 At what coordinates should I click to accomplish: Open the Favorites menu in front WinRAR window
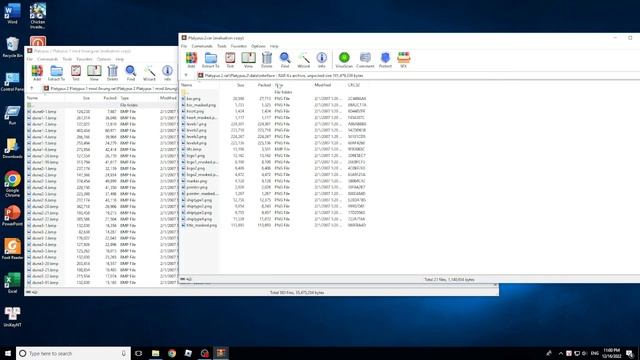pos(239,46)
